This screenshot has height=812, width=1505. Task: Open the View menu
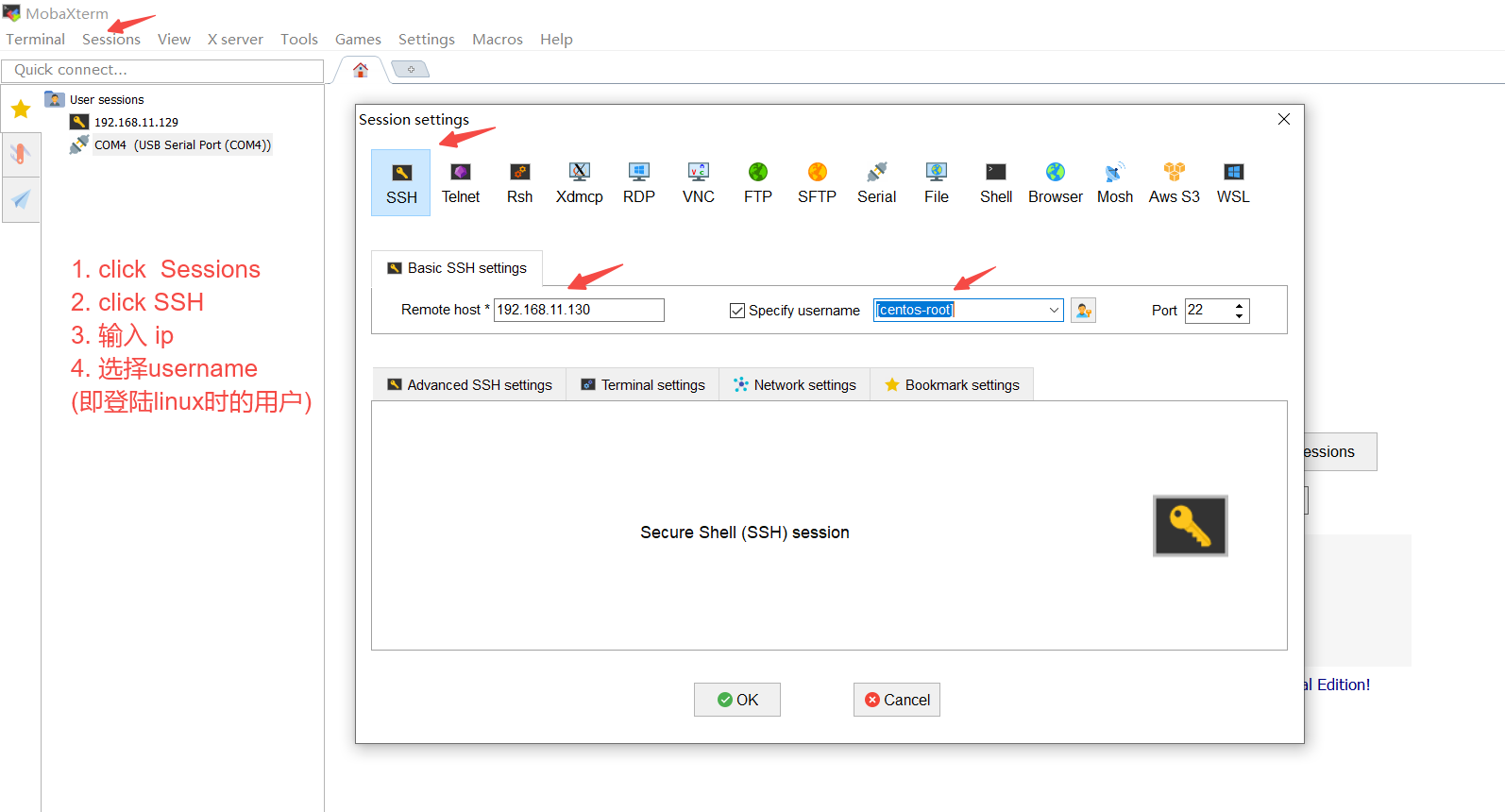point(174,40)
